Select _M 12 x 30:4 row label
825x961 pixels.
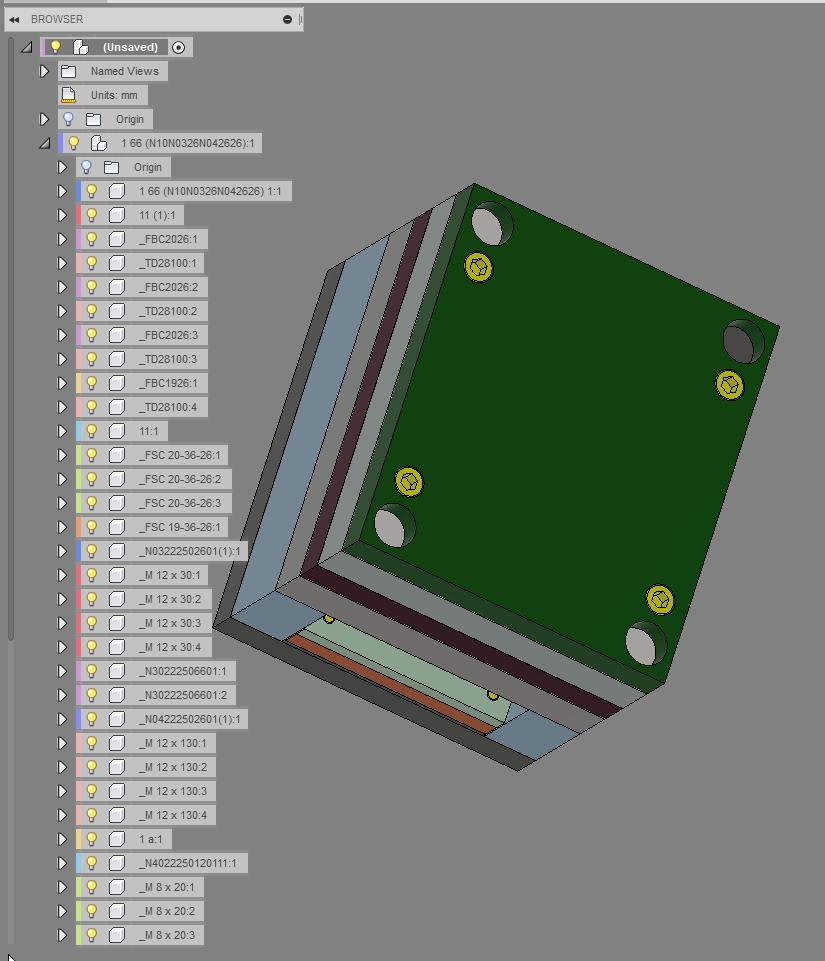coord(170,647)
